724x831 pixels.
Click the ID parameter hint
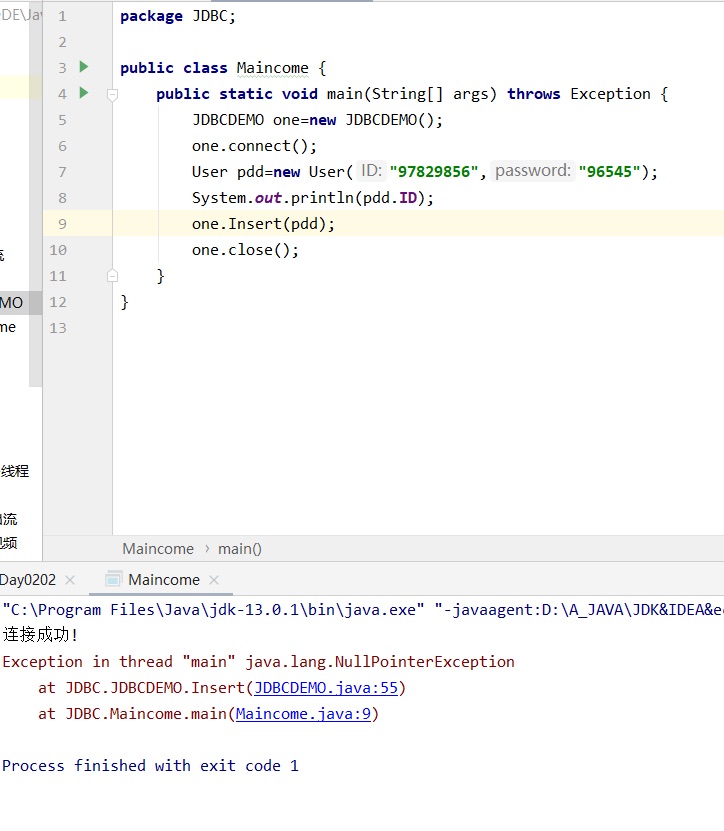371,171
